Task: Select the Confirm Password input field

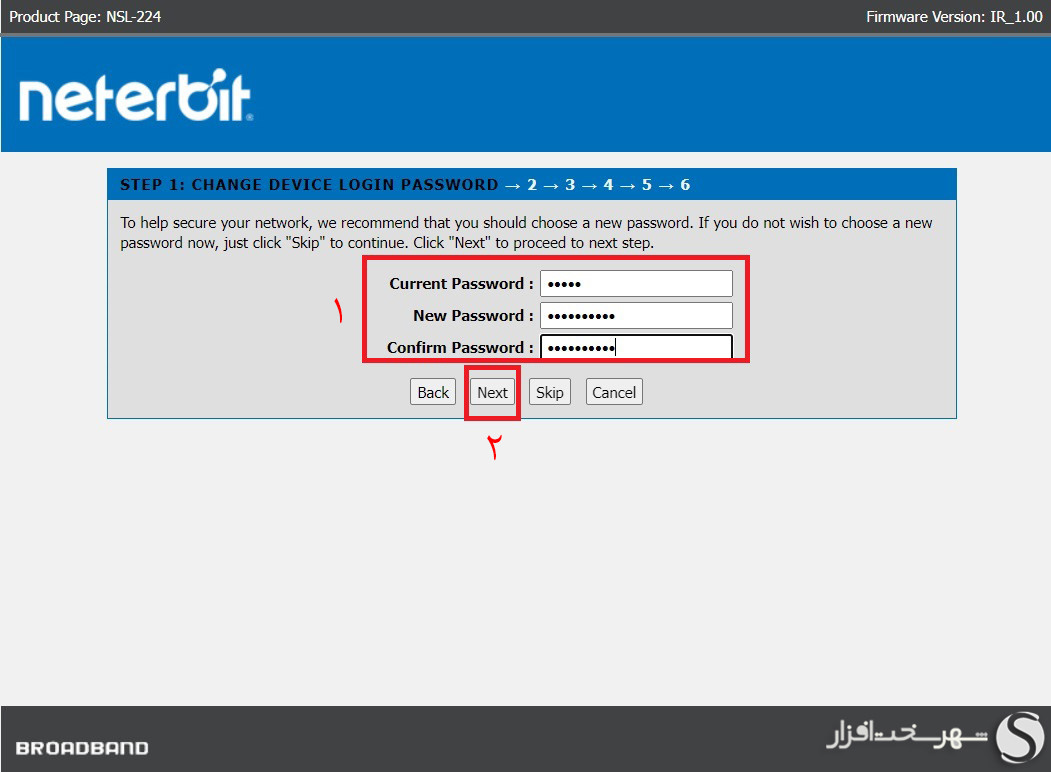Action: pos(636,347)
